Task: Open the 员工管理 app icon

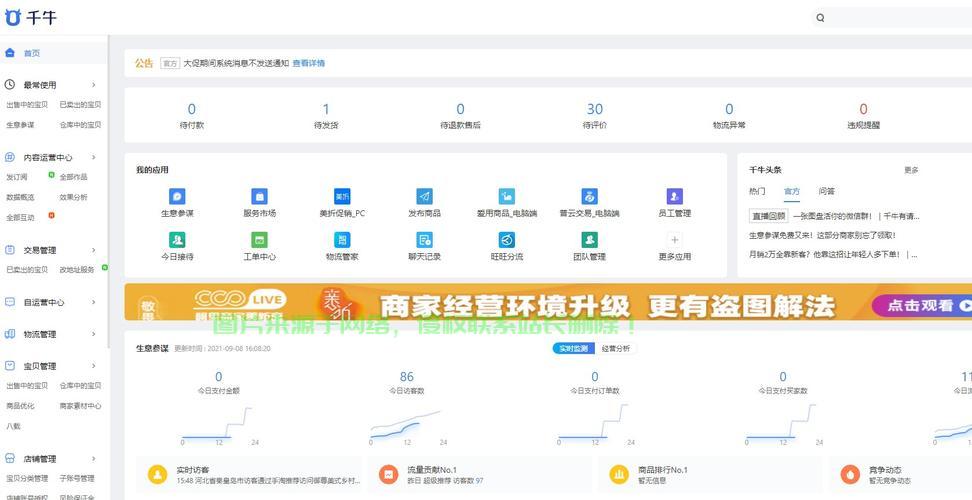Action: coord(674,196)
